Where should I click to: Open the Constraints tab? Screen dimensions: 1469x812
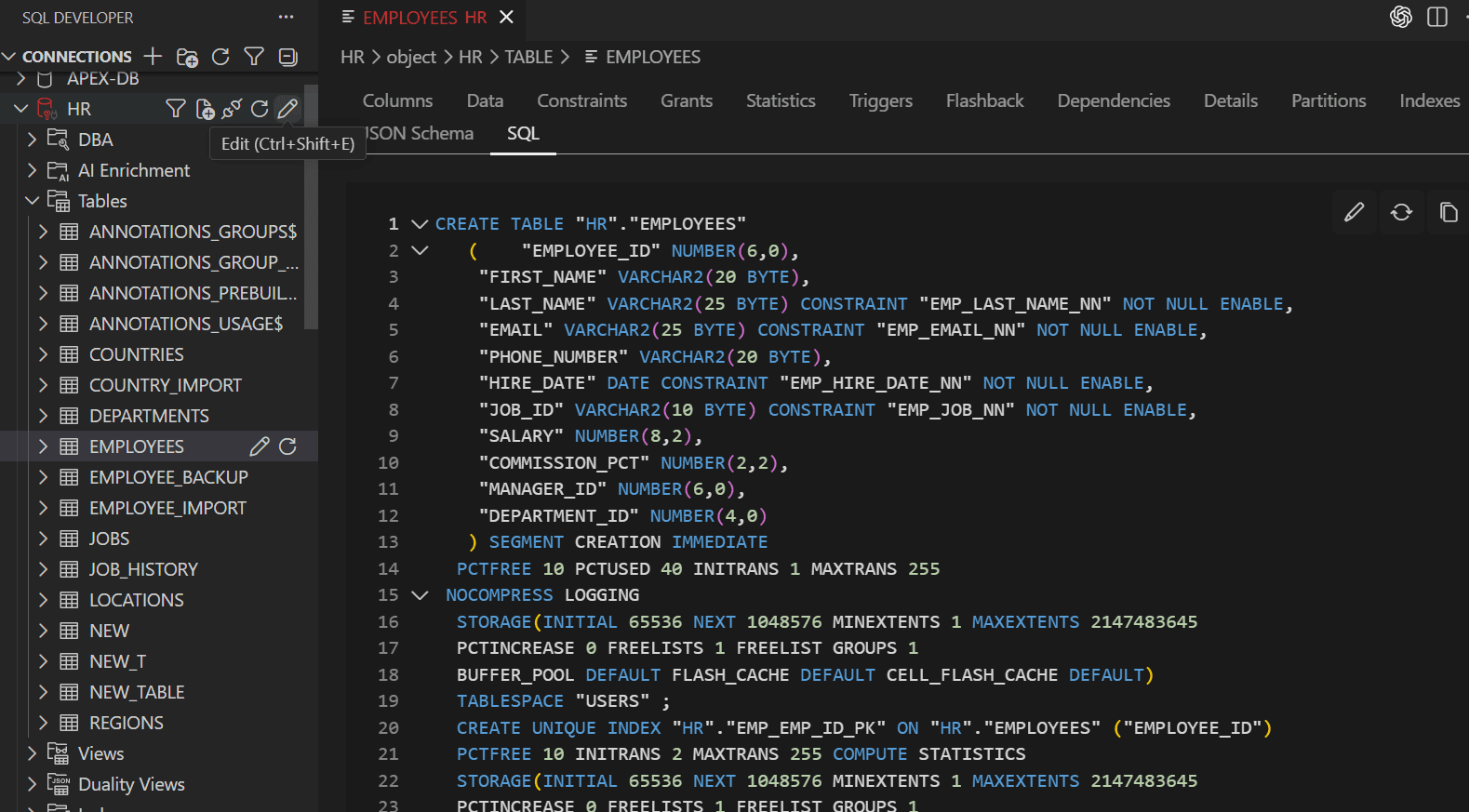pos(582,100)
